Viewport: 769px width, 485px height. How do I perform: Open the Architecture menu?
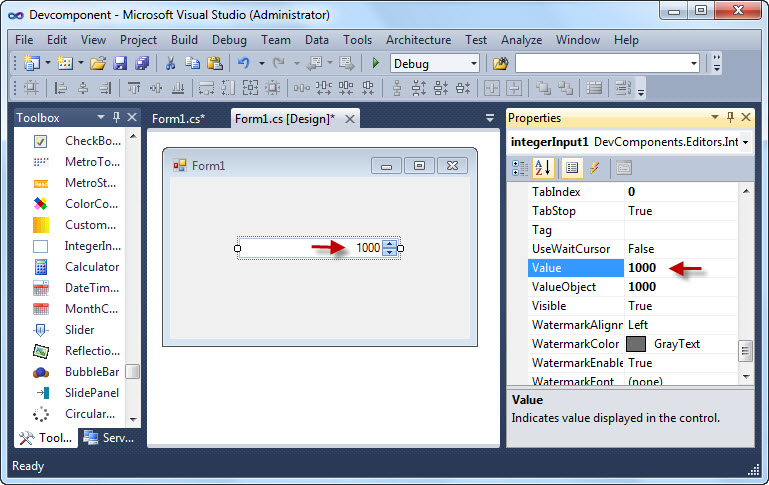click(x=418, y=40)
